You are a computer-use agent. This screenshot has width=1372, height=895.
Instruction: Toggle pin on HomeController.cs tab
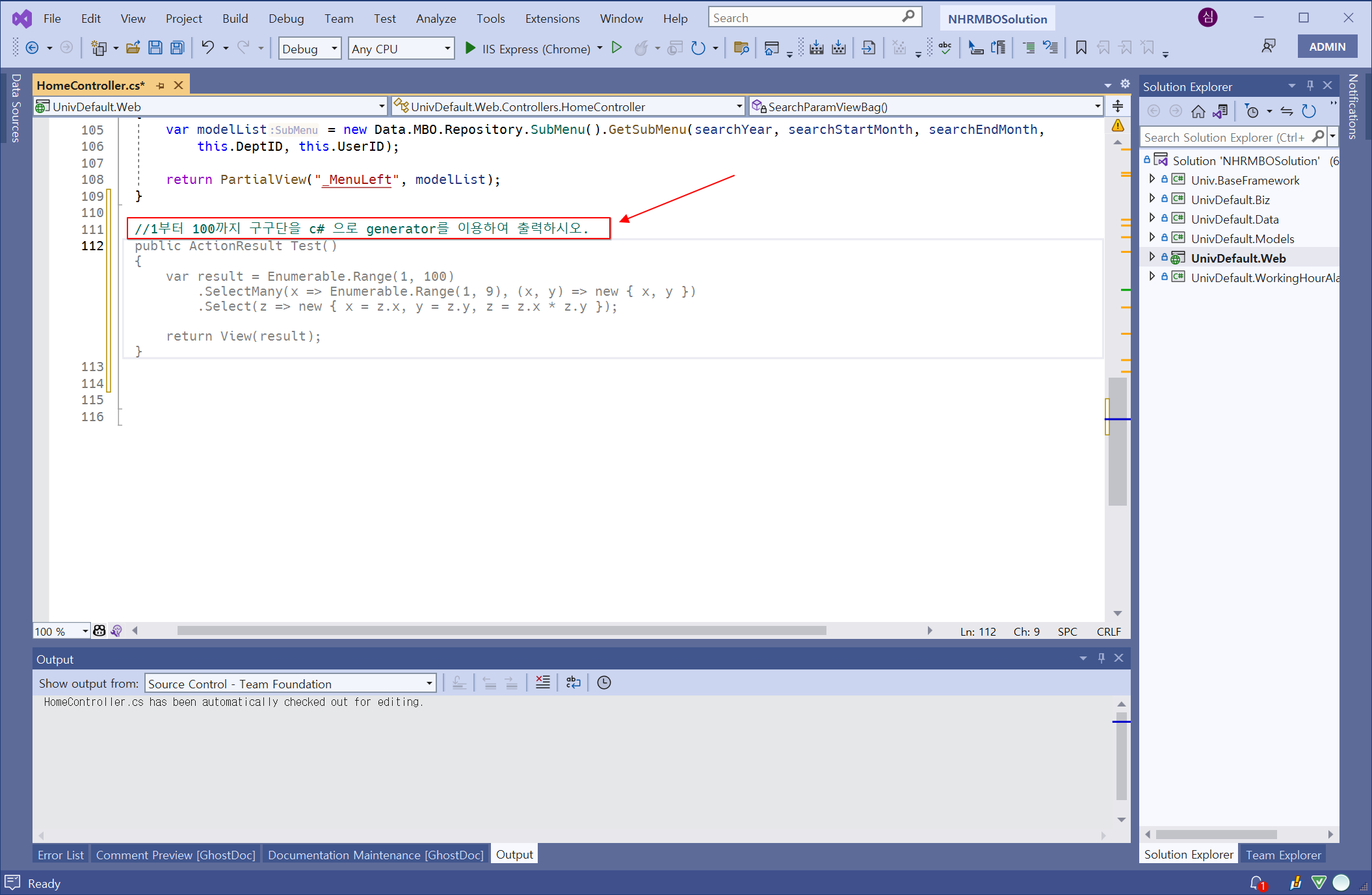pyautogui.click(x=161, y=86)
